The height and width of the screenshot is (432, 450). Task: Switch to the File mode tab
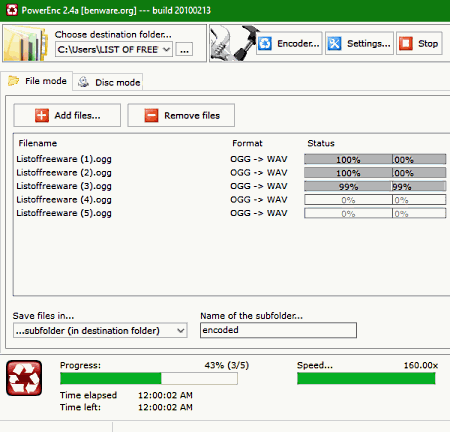[37, 81]
